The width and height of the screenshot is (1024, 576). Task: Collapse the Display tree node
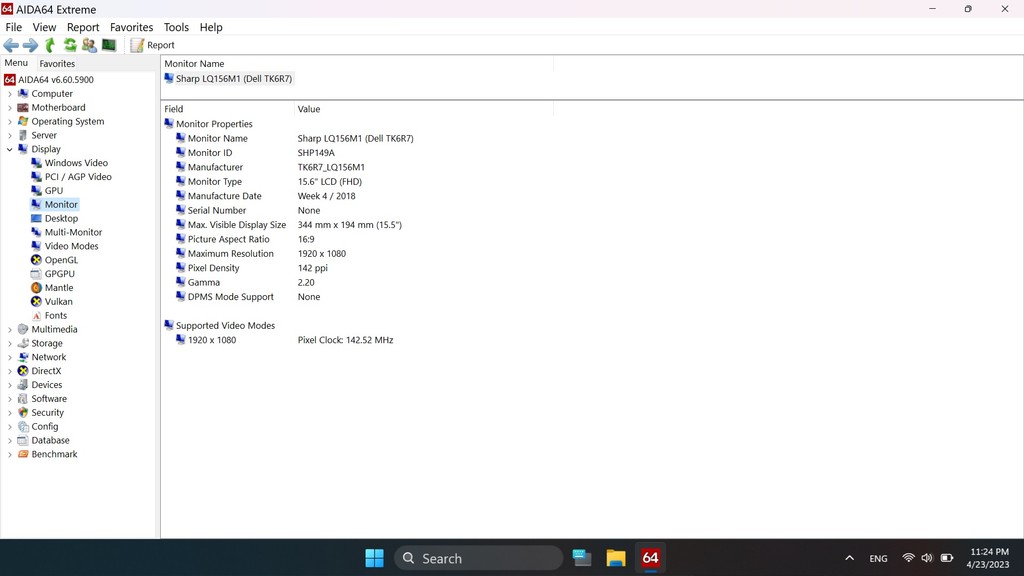pyautogui.click(x=10, y=149)
